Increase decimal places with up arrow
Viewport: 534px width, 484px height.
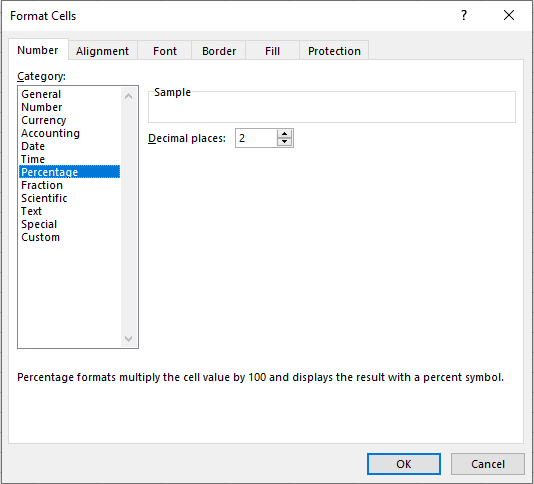coord(284,134)
